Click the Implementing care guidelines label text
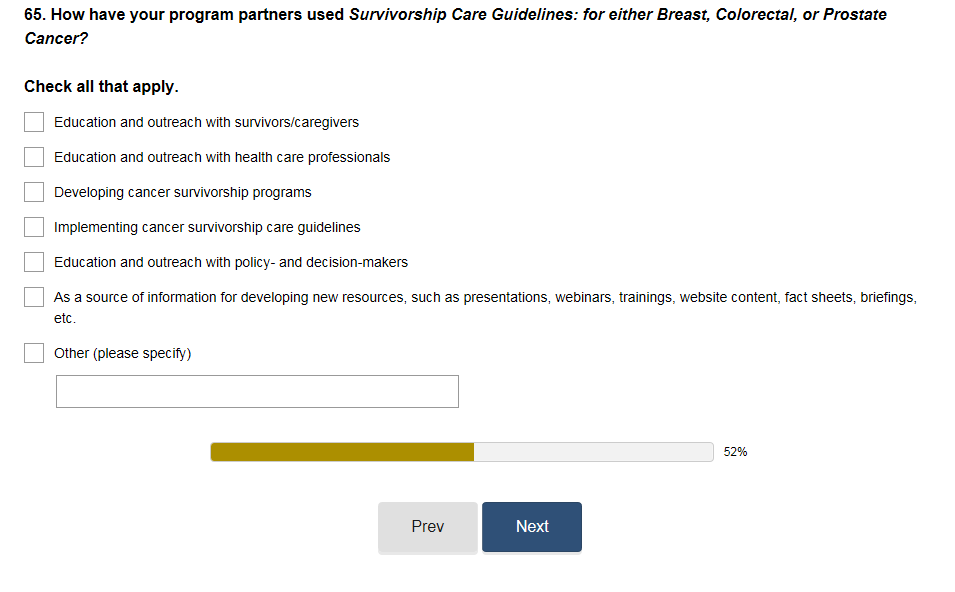Image resolution: width=955 pixels, height=592 pixels. [207, 227]
